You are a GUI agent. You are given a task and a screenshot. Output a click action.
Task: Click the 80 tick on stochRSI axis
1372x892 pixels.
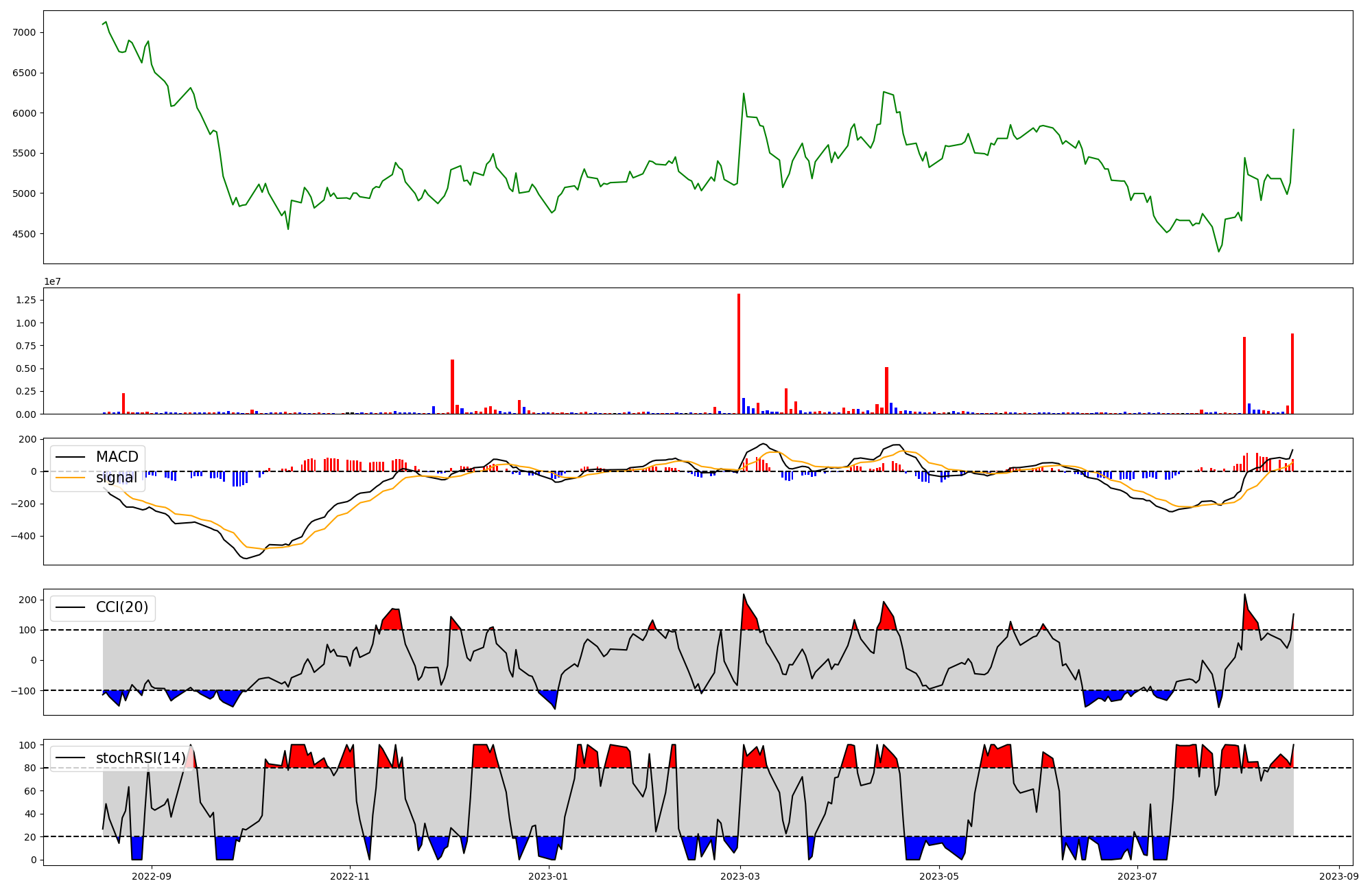point(30,768)
